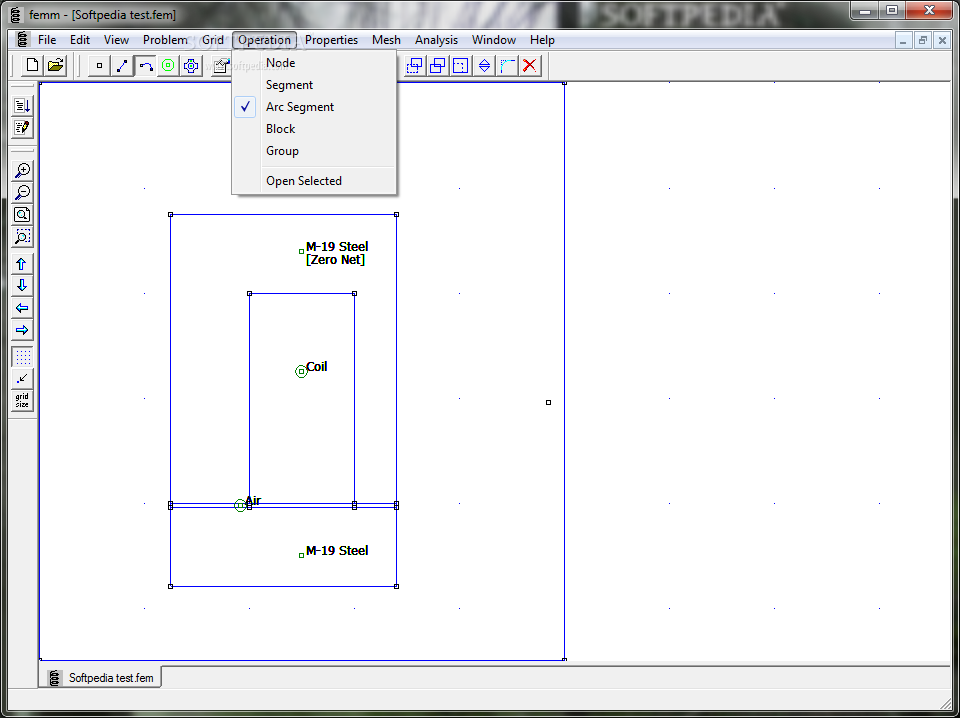960x718 pixels.
Task: Open the Grid menu
Action: point(212,40)
